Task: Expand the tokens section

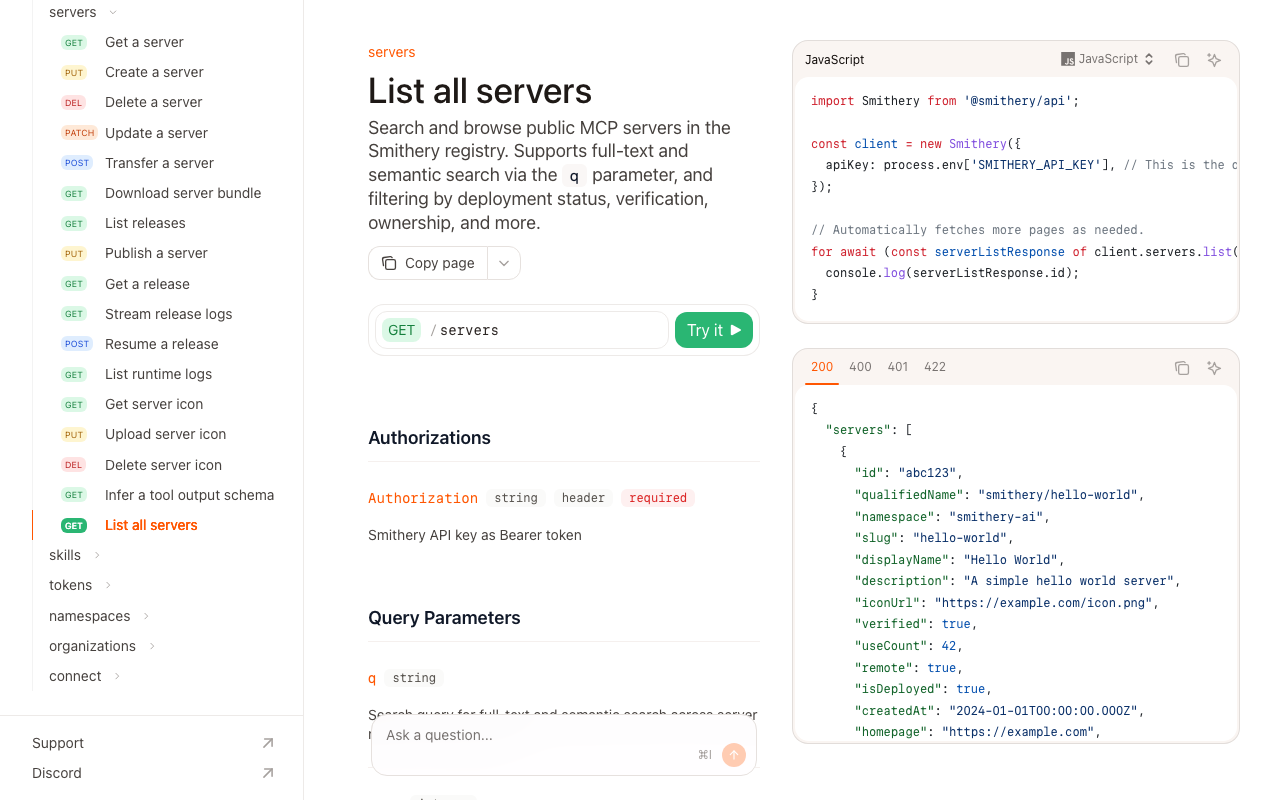Action: [x=108, y=585]
